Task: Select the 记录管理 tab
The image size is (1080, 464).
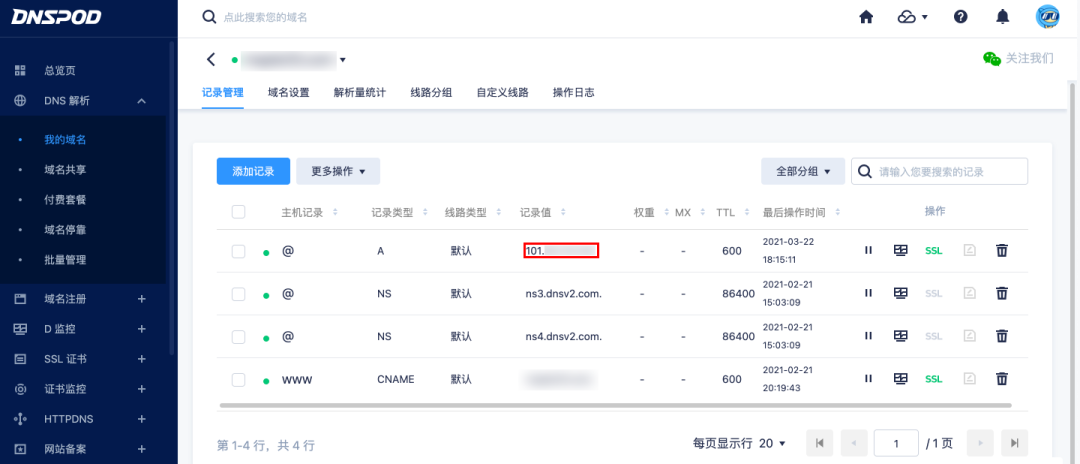Action: click(222, 92)
